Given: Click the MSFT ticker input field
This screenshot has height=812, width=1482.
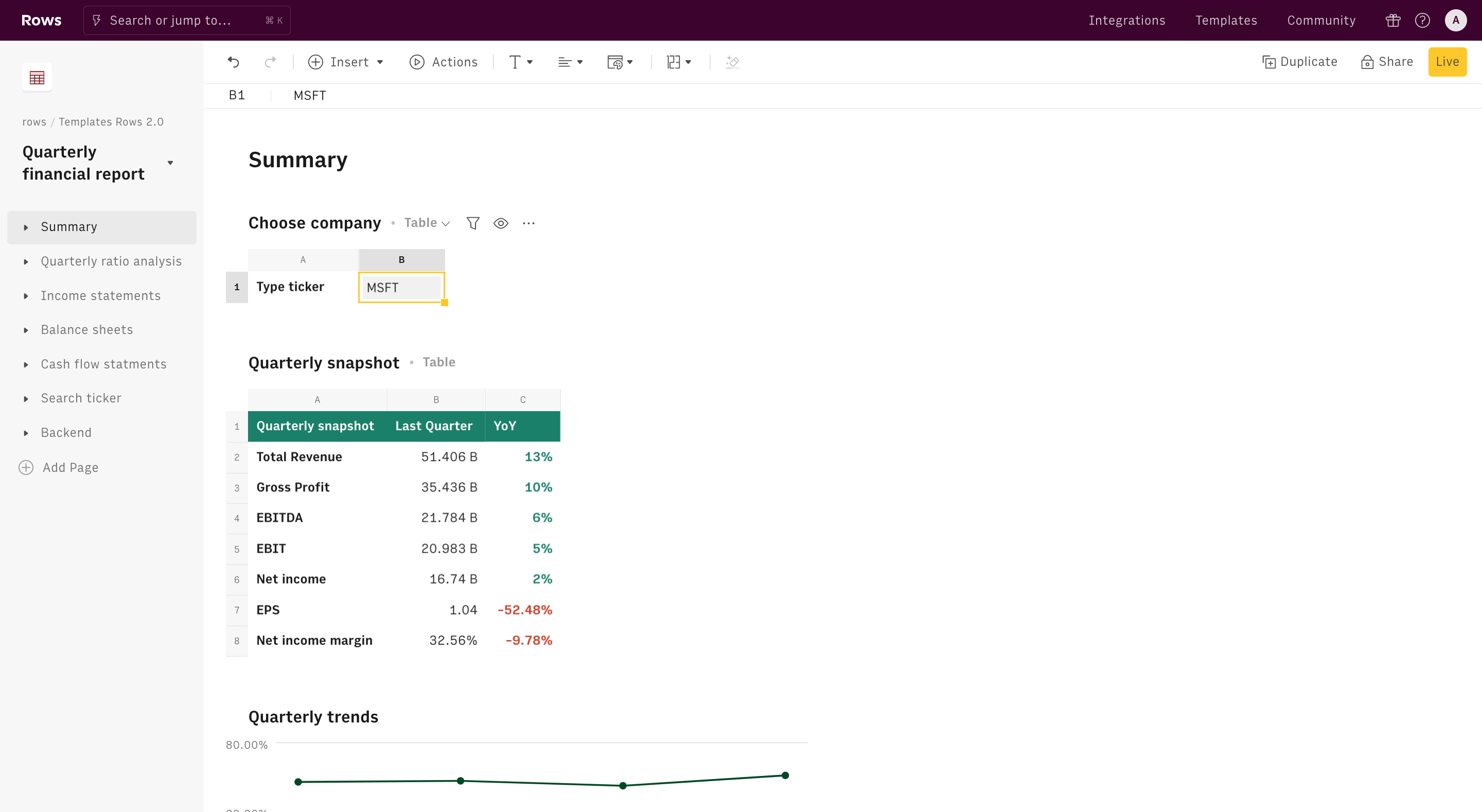Looking at the screenshot, I should pyautogui.click(x=401, y=287).
